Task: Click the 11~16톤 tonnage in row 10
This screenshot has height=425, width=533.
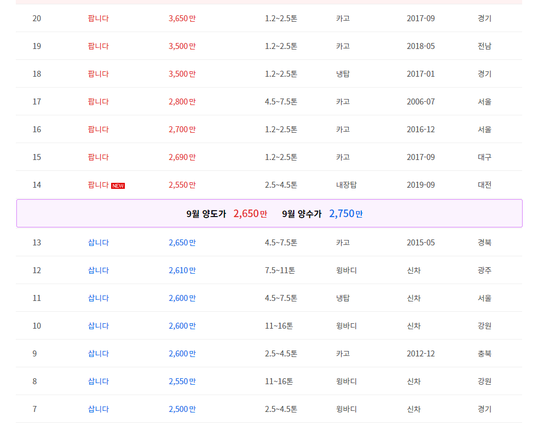Action: pos(279,326)
